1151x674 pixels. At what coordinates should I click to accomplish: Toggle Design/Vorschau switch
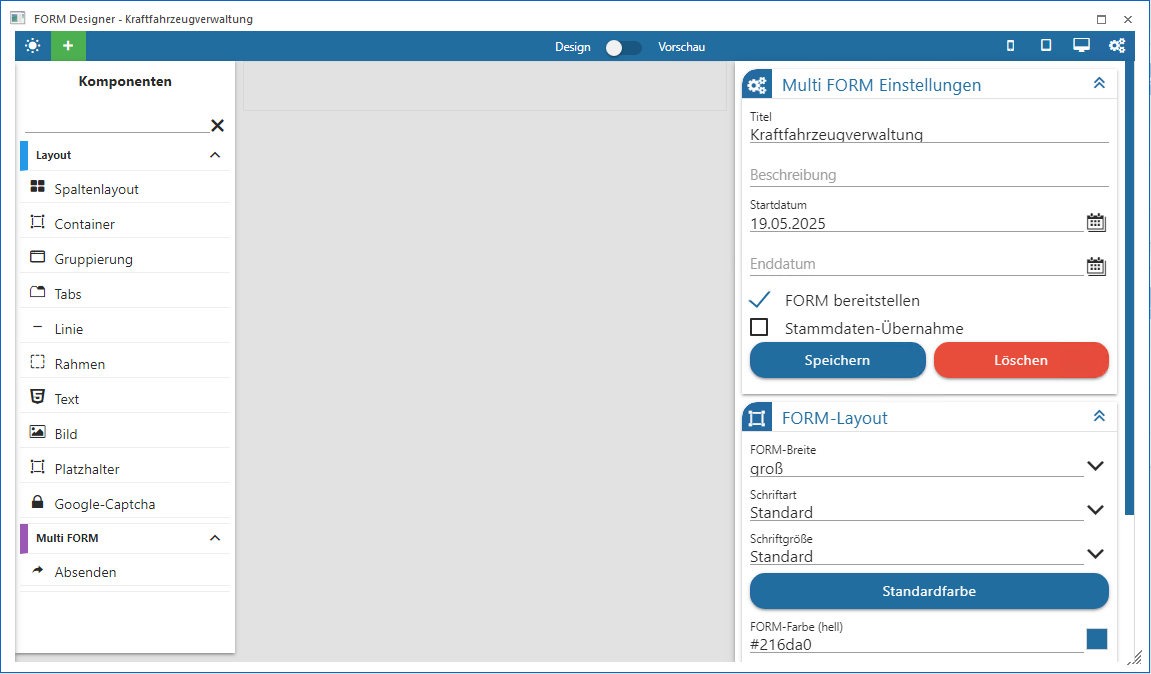pyautogui.click(x=623, y=47)
